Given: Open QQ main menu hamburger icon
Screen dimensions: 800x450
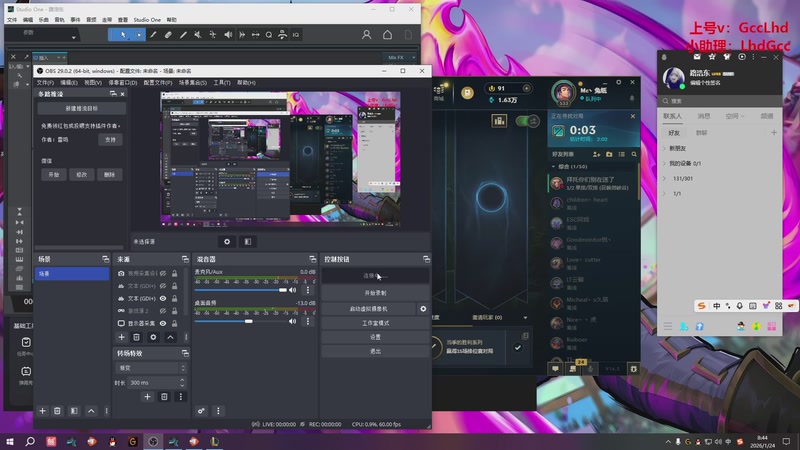Looking at the screenshot, I should pos(668,326).
